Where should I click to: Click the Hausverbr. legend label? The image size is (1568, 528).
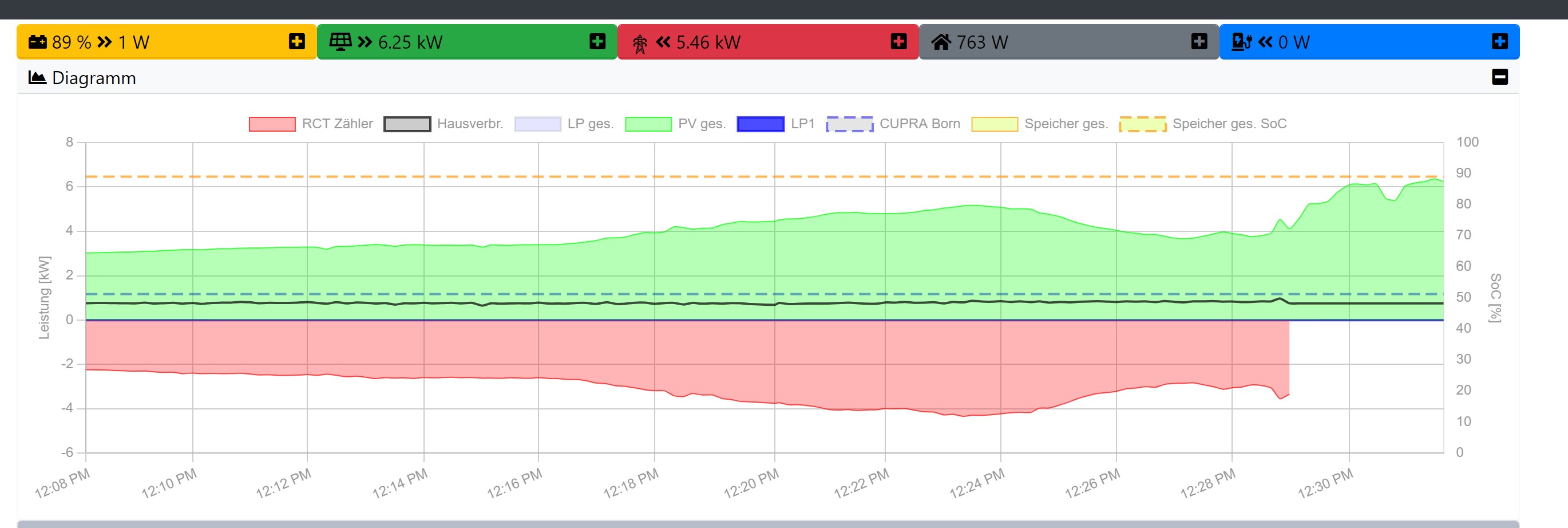point(470,124)
